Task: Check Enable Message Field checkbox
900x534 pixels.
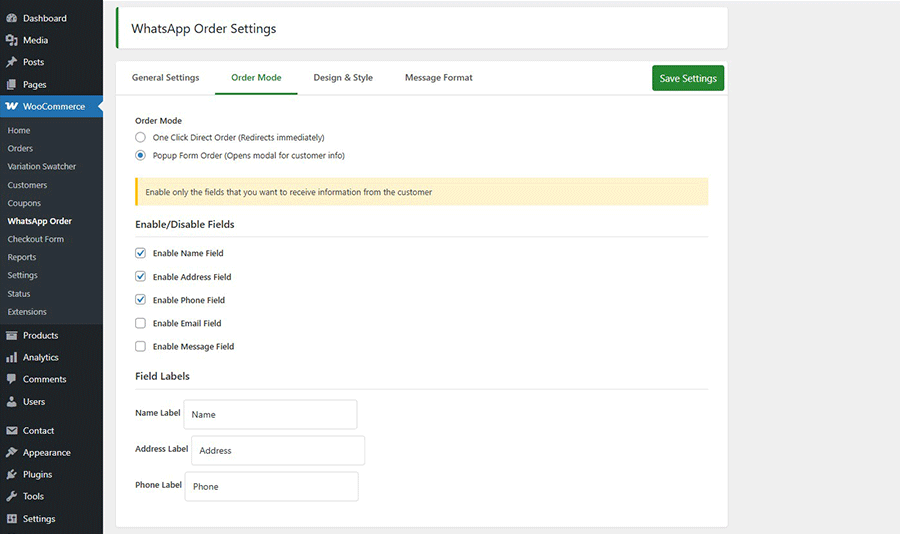Action: (x=140, y=346)
